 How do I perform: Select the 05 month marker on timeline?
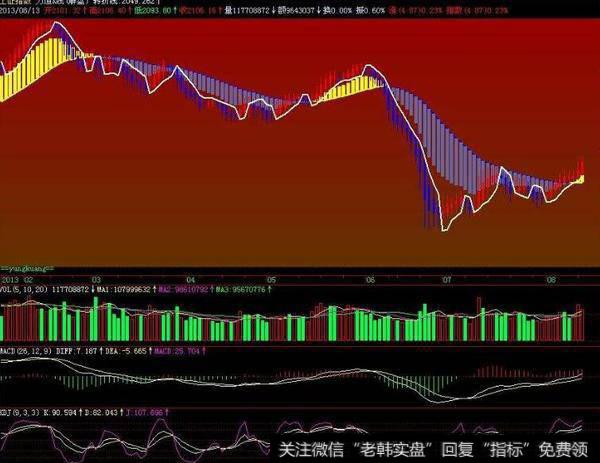pos(271,280)
